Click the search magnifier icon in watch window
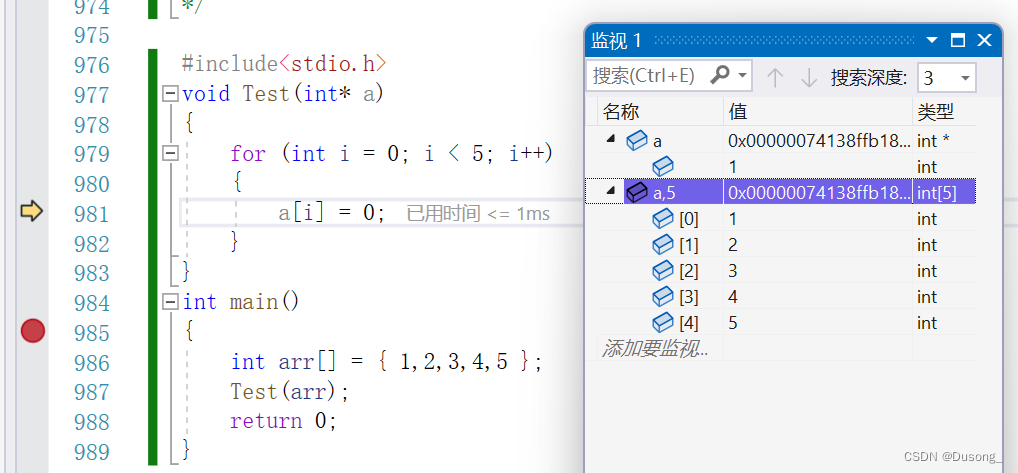The width and height of the screenshot is (1018, 473). 720,76
